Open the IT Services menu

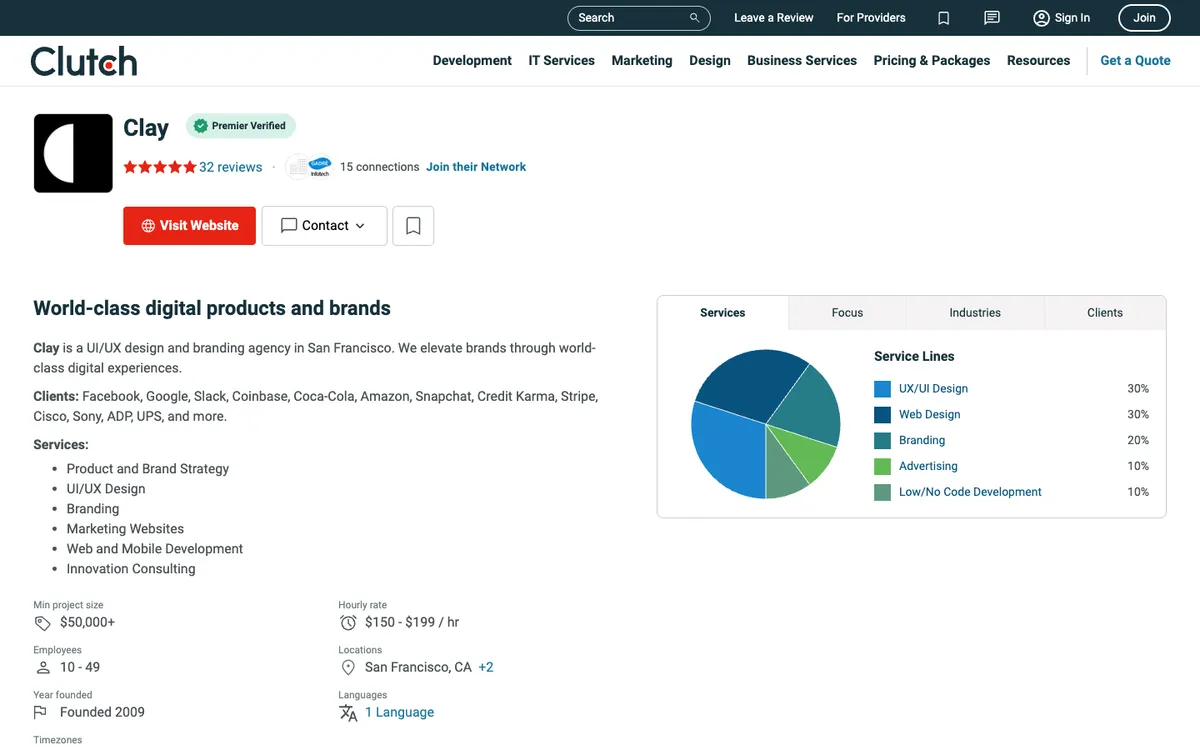tap(562, 61)
